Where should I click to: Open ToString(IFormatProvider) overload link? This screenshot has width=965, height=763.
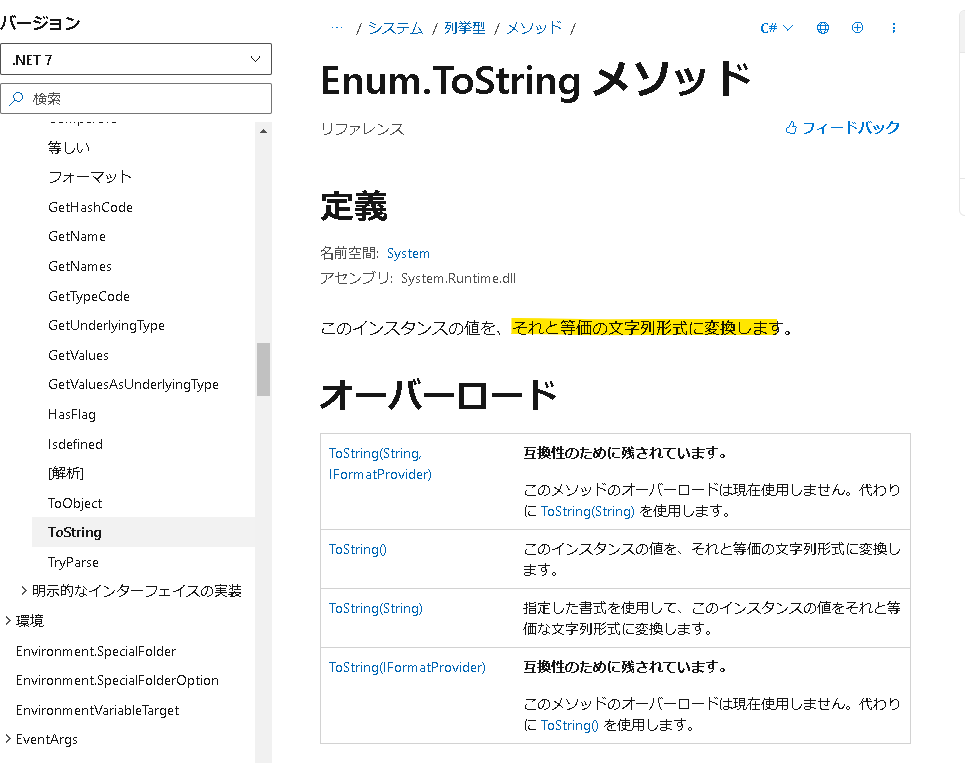click(x=407, y=667)
